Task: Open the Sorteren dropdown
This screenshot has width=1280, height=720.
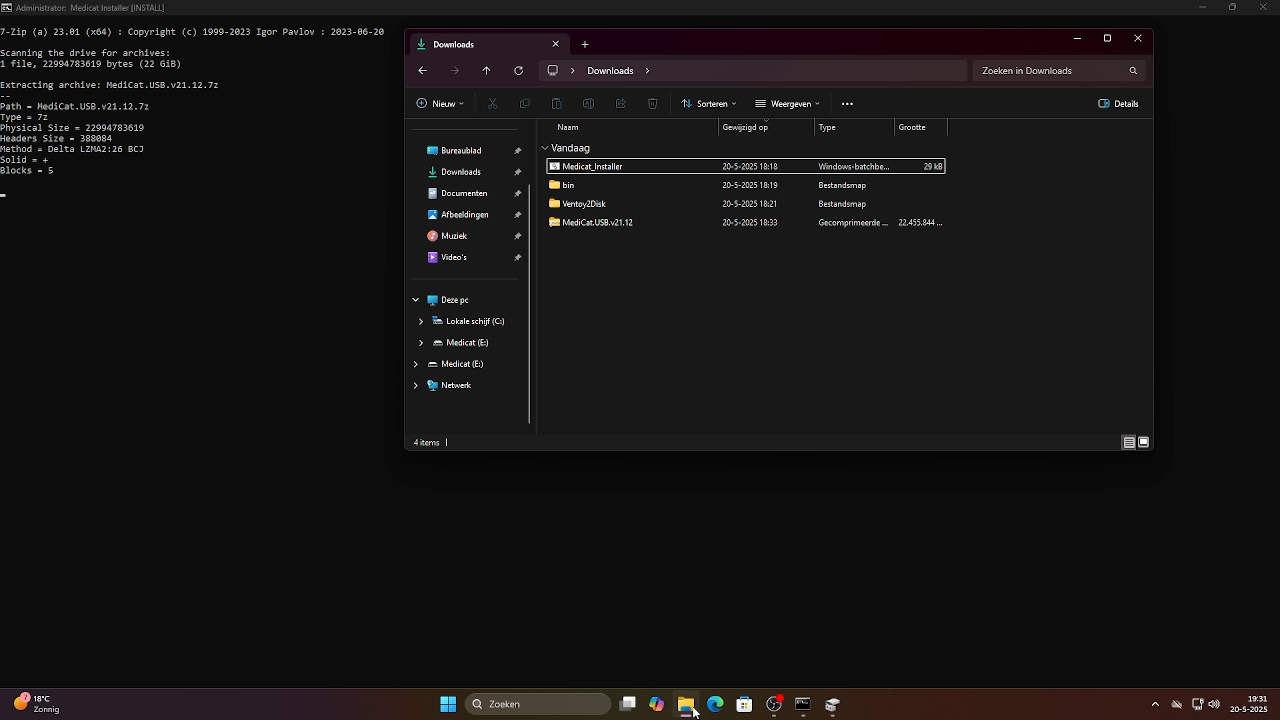Action: pos(709,104)
